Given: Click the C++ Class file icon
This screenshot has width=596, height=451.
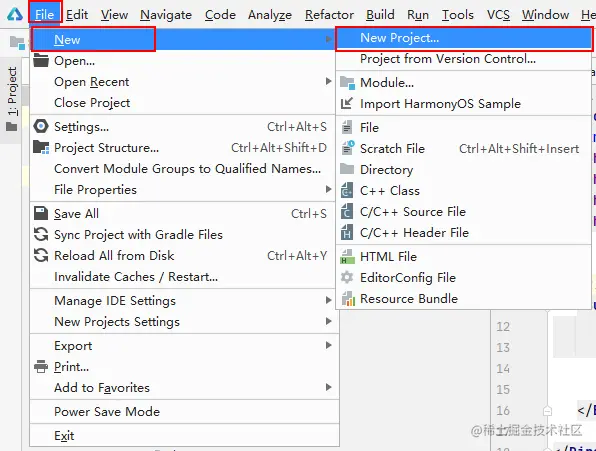Looking at the screenshot, I should pyautogui.click(x=347, y=190).
